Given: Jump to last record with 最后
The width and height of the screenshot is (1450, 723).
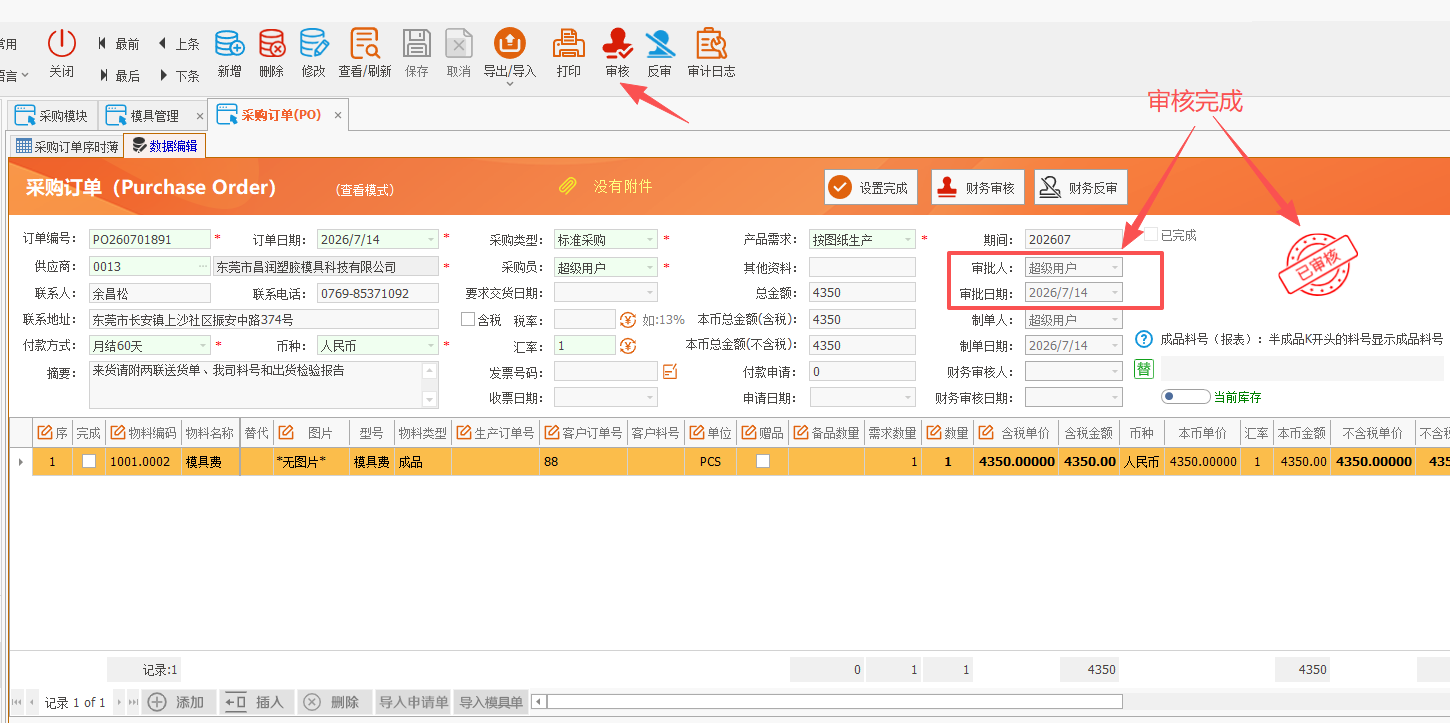Looking at the screenshot, I should [x=119, y=75].
